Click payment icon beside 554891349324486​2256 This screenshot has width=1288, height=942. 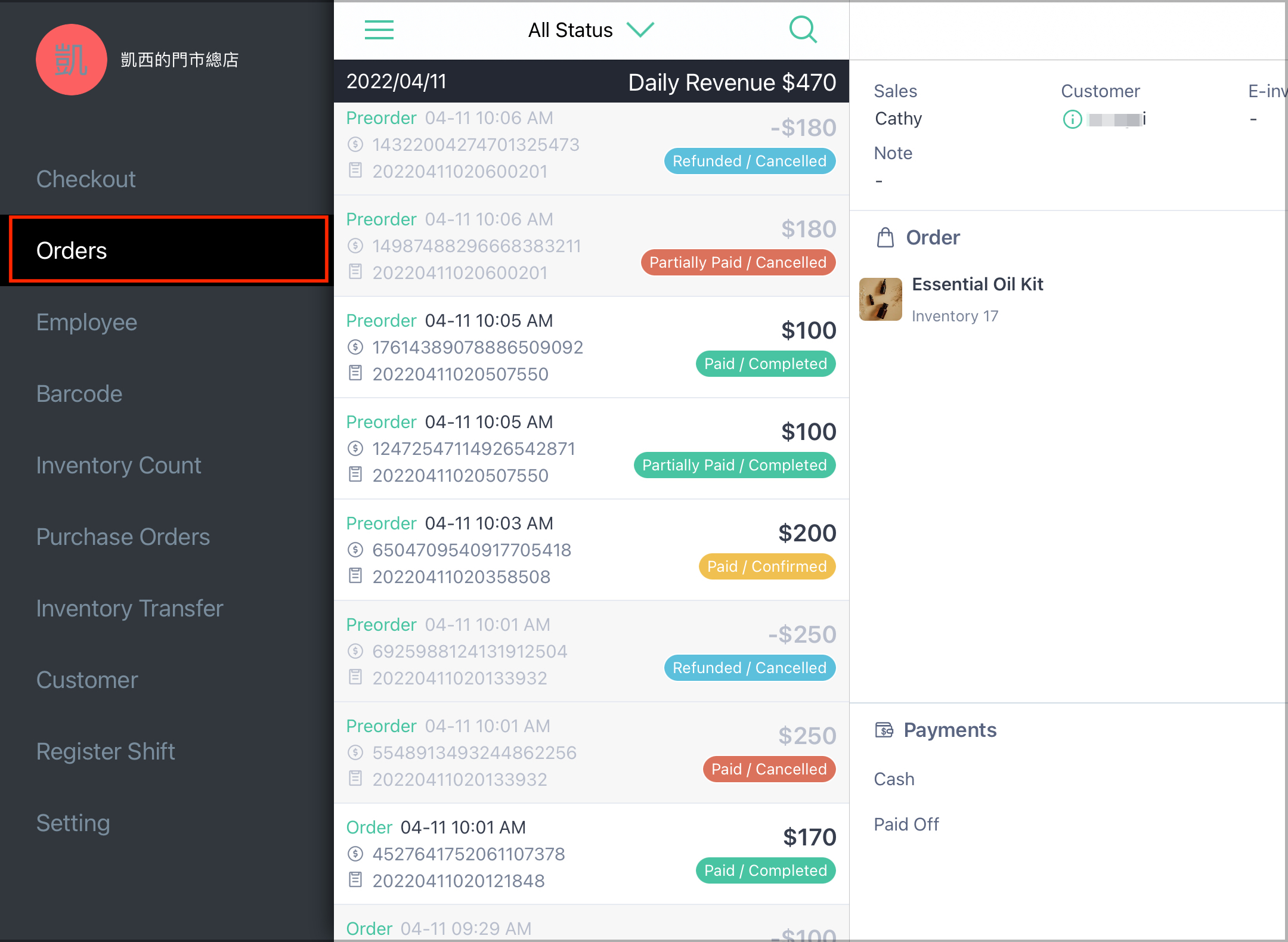coord(355,752)
